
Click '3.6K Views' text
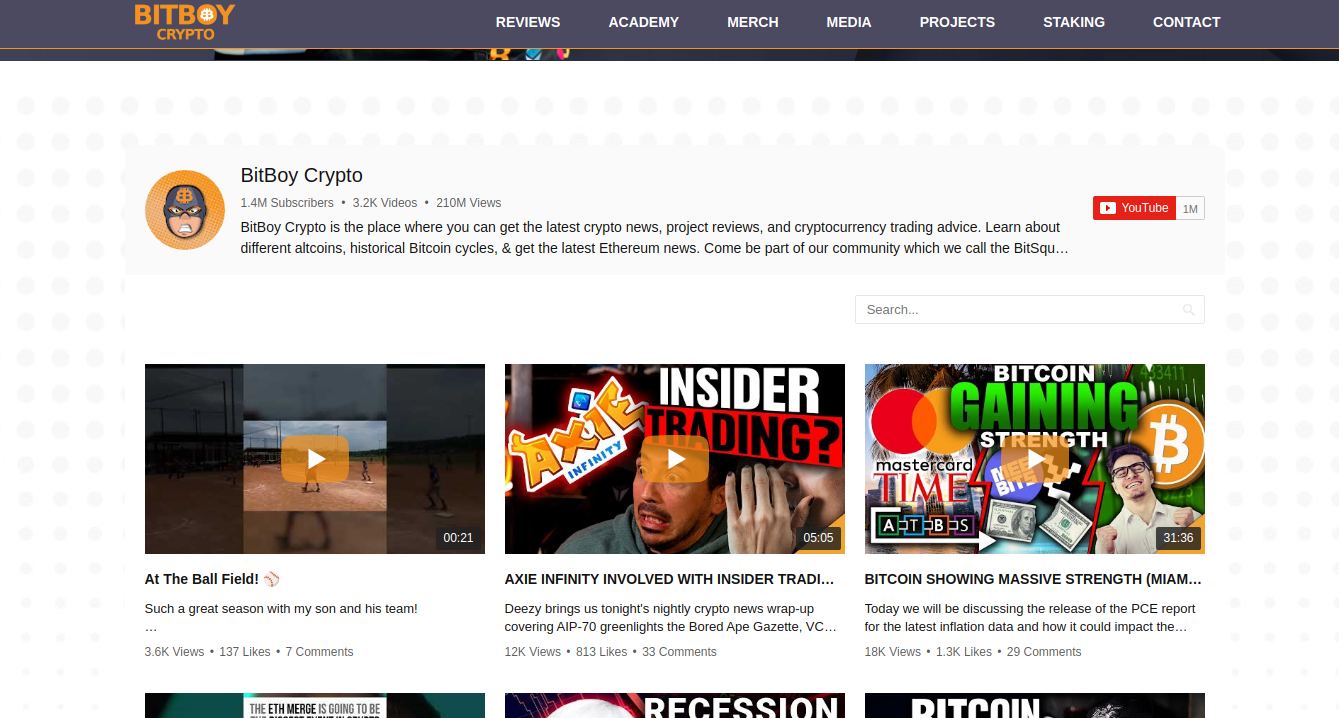(174, 652)
